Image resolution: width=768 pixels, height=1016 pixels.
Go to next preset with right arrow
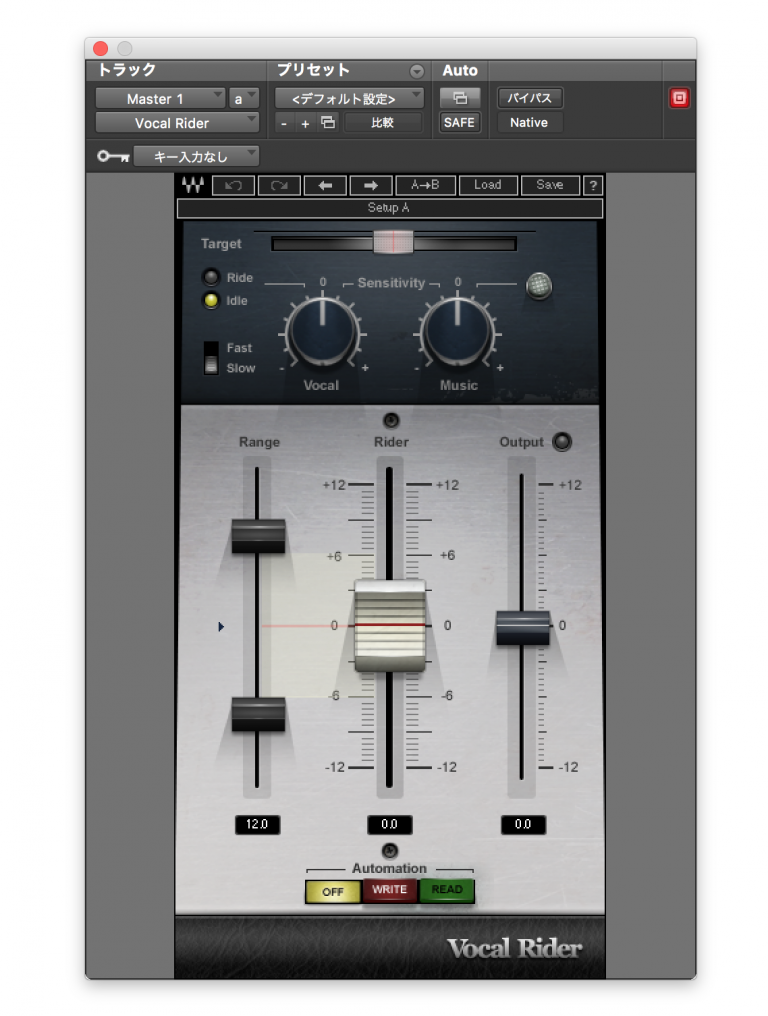371,185
